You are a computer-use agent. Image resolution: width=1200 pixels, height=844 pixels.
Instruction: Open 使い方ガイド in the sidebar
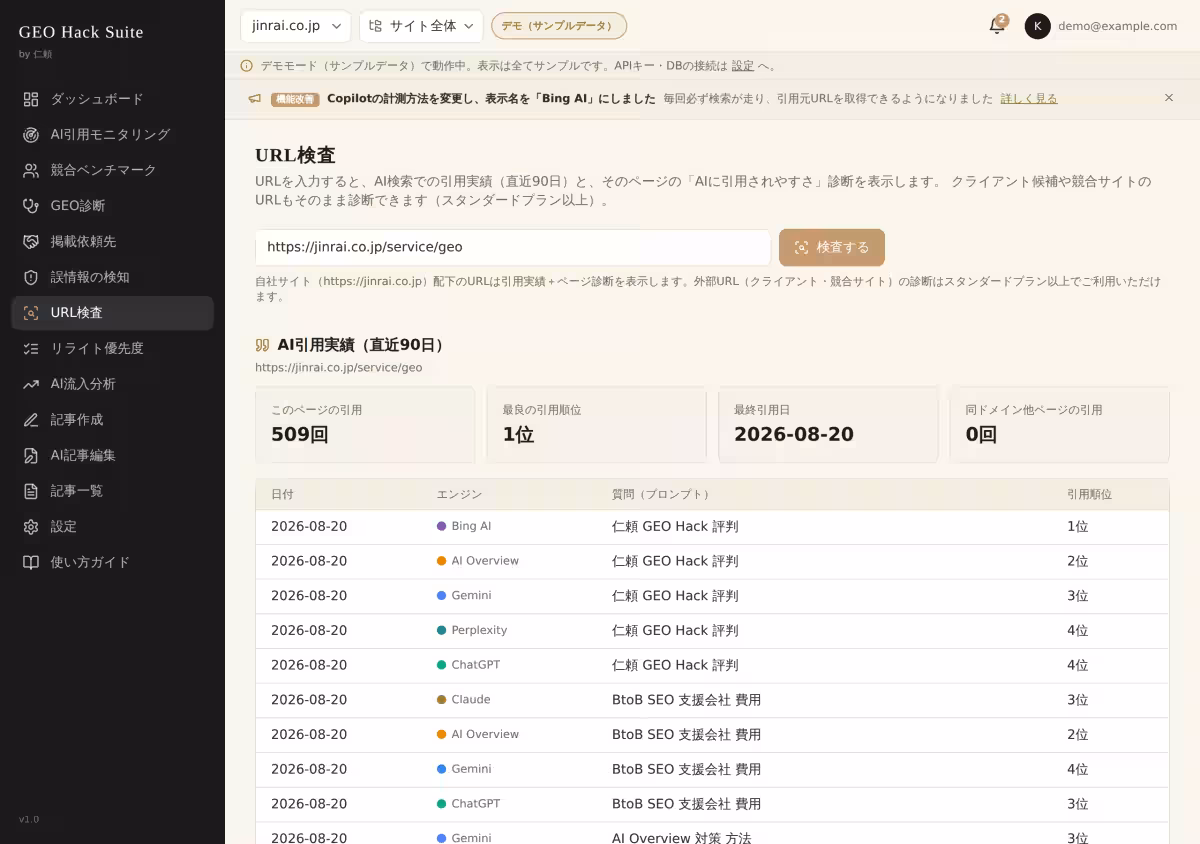pyautogui.click(x=112, y=562)
